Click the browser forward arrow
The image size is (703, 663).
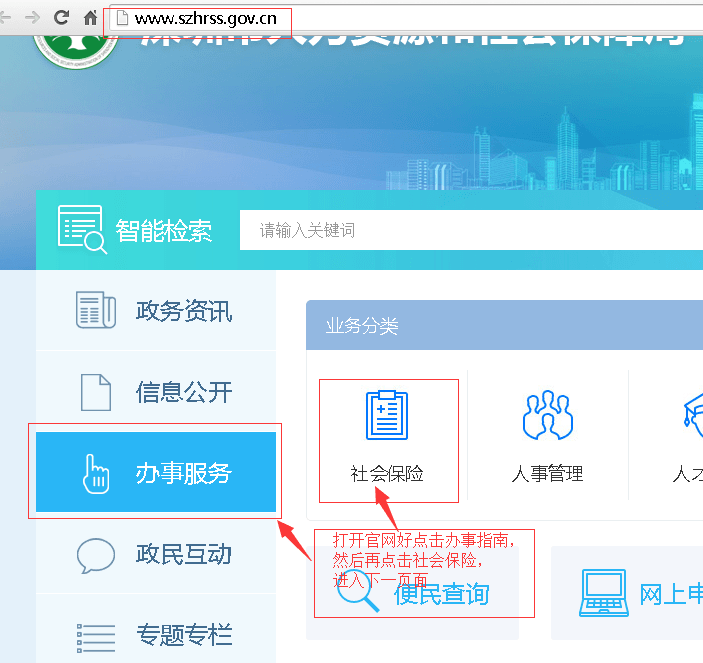click(32, 18)
